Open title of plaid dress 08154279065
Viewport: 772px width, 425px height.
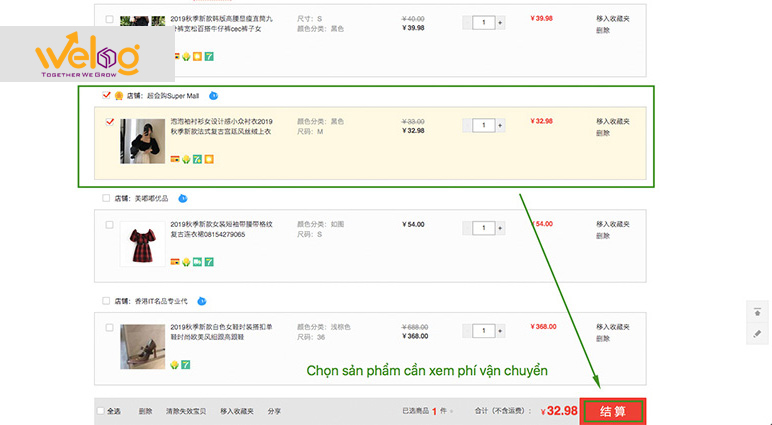[222, 229]
